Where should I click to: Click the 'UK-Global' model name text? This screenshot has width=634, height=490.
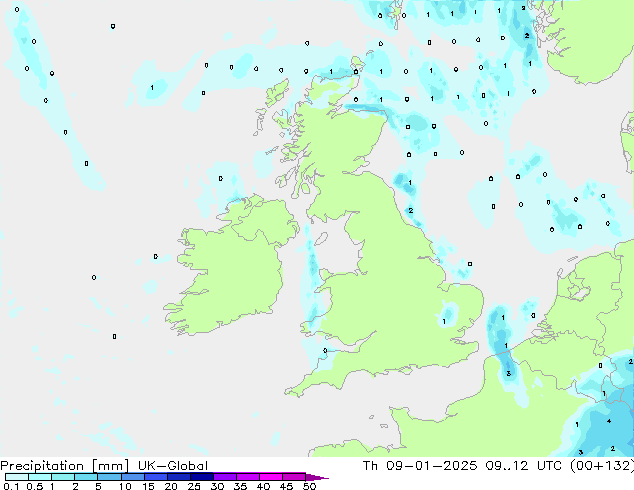pyautogui.click(x=173, y=466)
